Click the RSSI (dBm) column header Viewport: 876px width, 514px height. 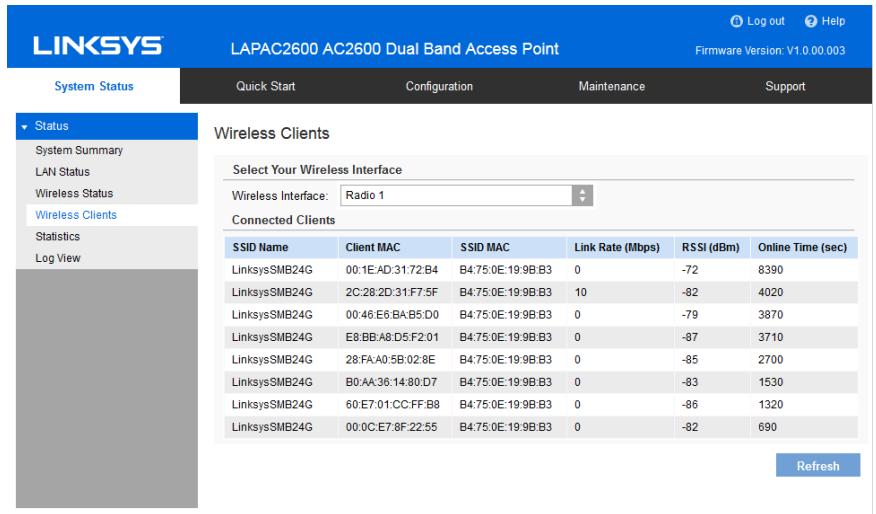(x=710, y=248)
